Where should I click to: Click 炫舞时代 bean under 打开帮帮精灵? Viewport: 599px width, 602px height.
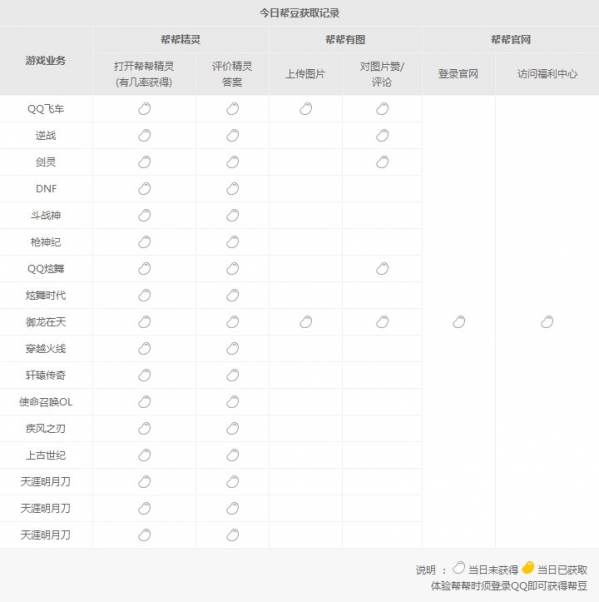pos(144,295)
